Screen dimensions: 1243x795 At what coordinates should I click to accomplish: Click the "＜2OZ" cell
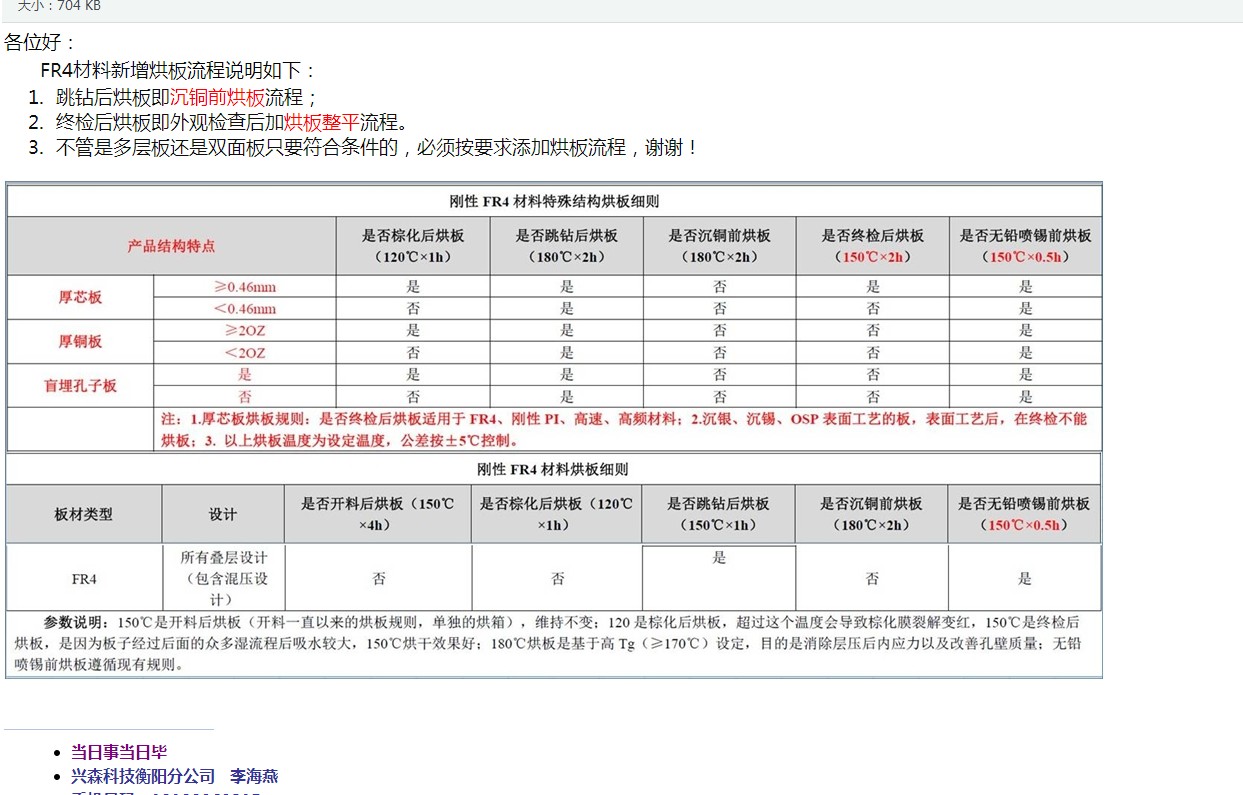click(x=245, y=353)
